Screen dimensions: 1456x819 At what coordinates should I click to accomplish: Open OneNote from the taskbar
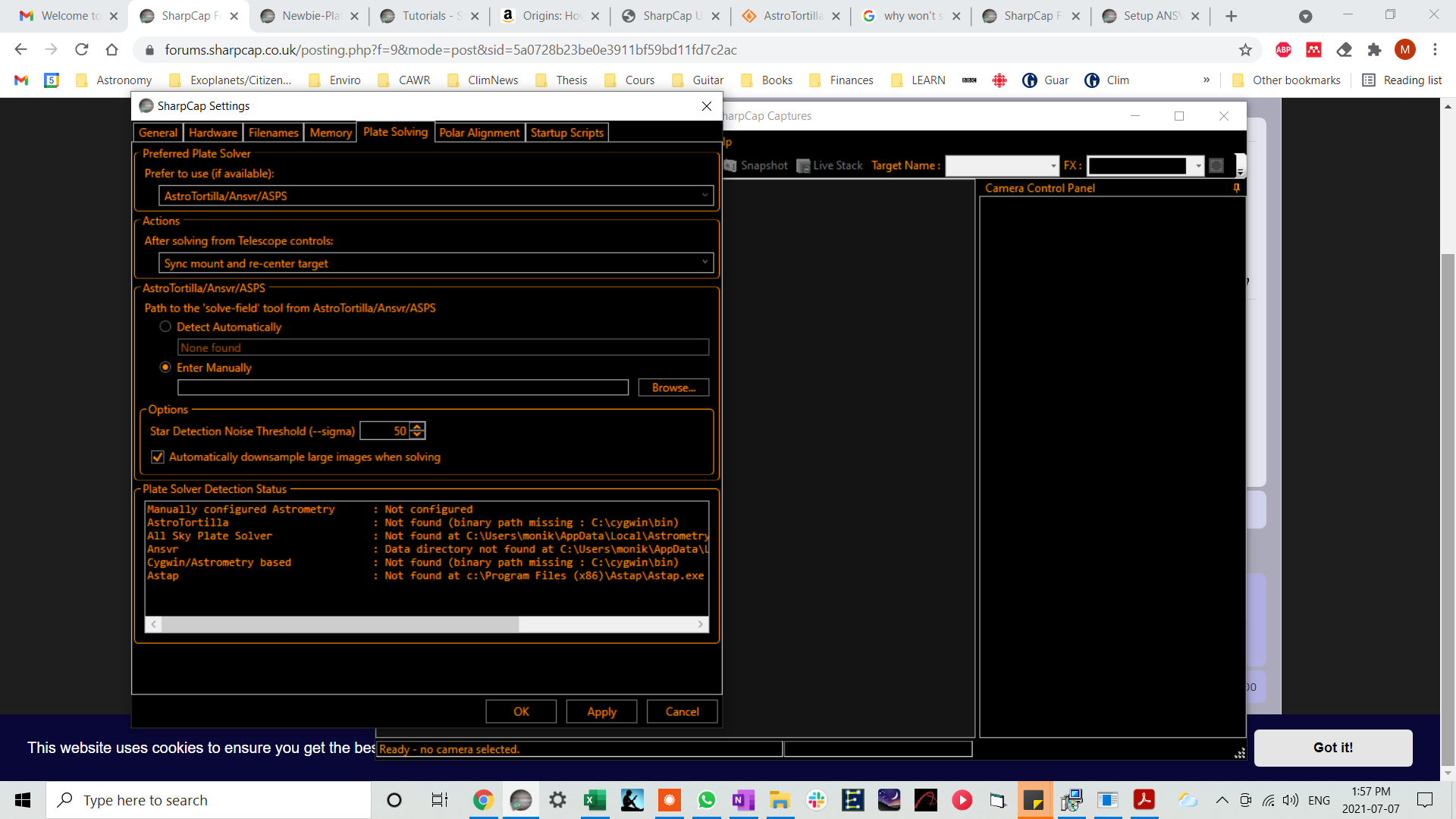[744, 800]
